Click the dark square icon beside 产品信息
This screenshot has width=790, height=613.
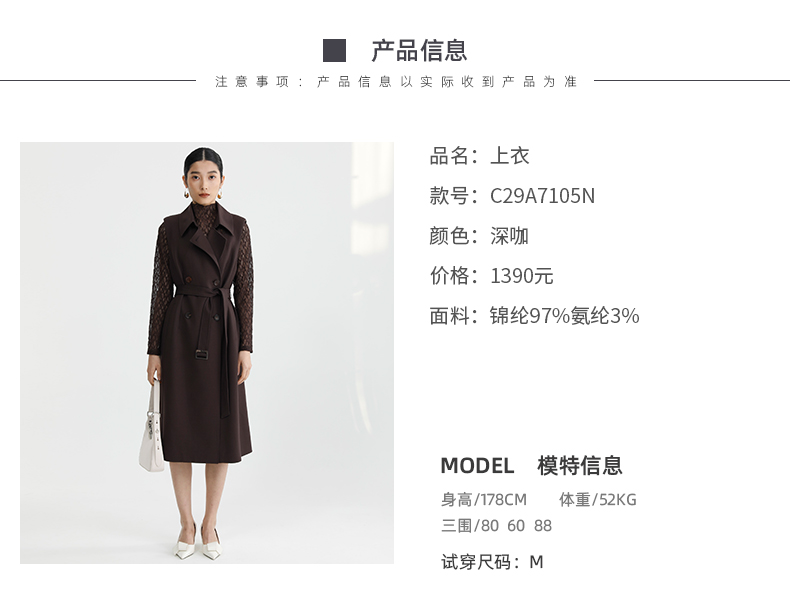tap(334, 50)
